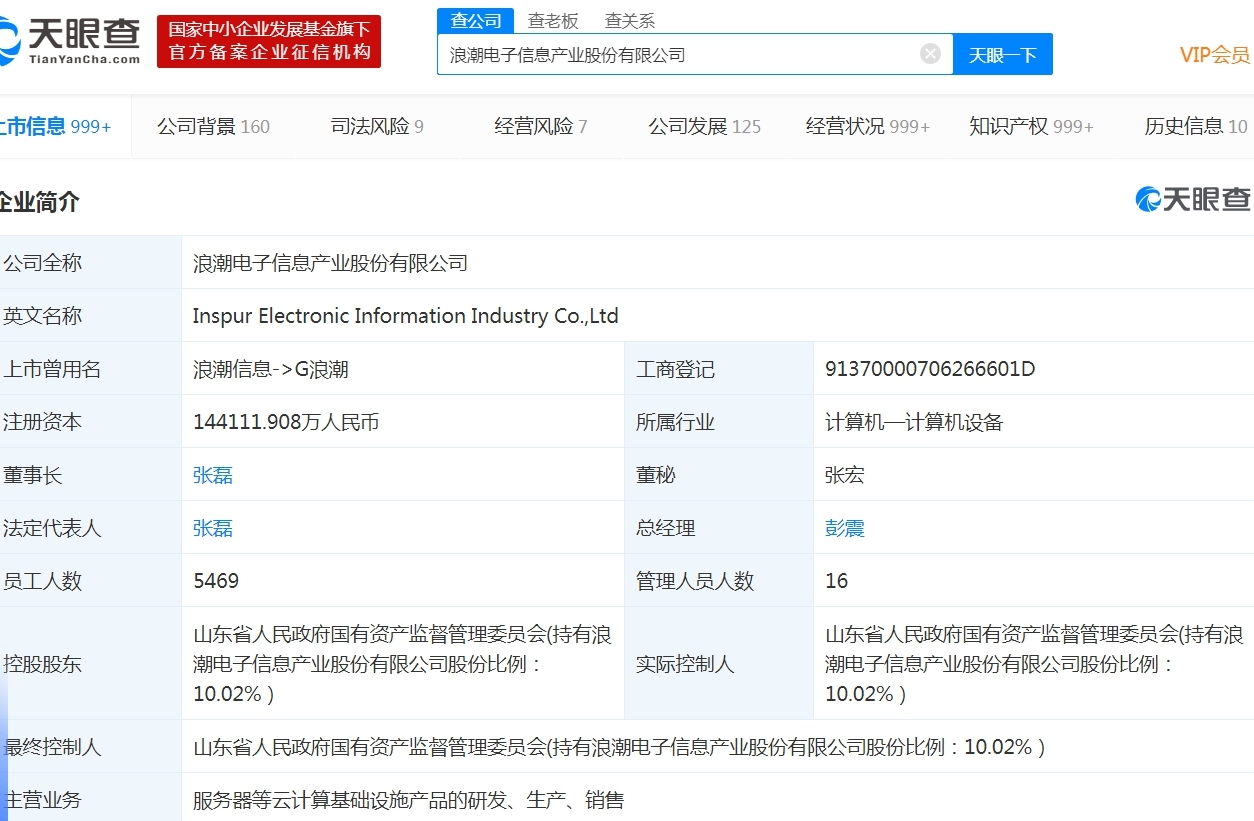Click the registration number 91370000706266601D
1254x821 pixels.
[930, 369]
